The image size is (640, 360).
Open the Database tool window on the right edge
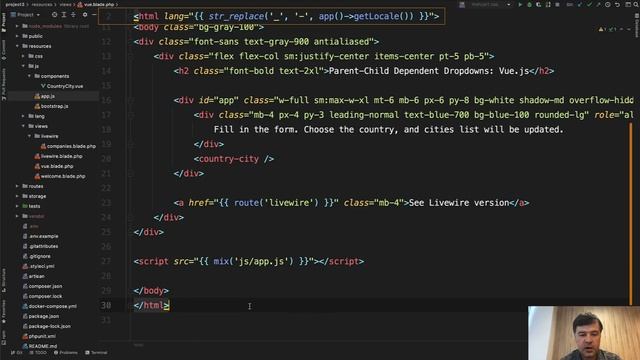coord(637,24)
